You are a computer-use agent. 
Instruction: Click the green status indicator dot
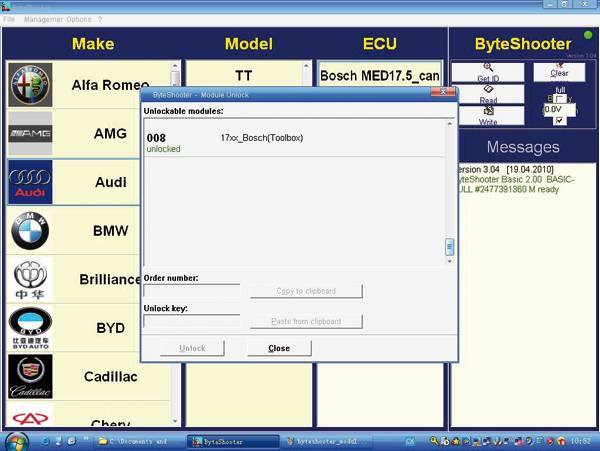click(x=588, y=35)
